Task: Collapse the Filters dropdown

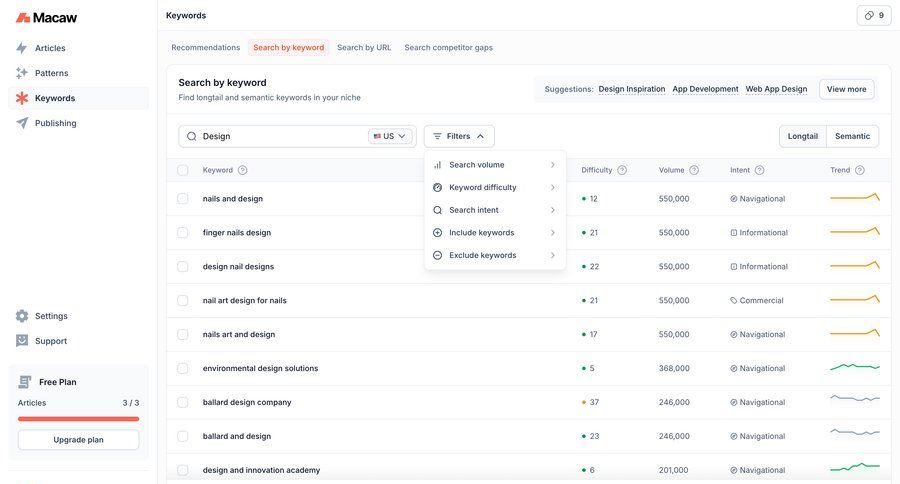Action: (459, 136)
